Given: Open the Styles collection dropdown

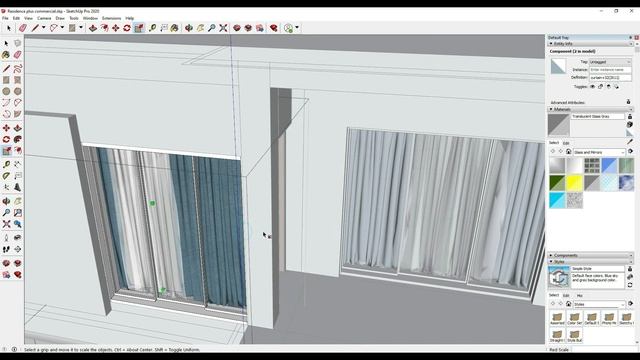Looking at the screenshot, I should [x=599, y=304].
